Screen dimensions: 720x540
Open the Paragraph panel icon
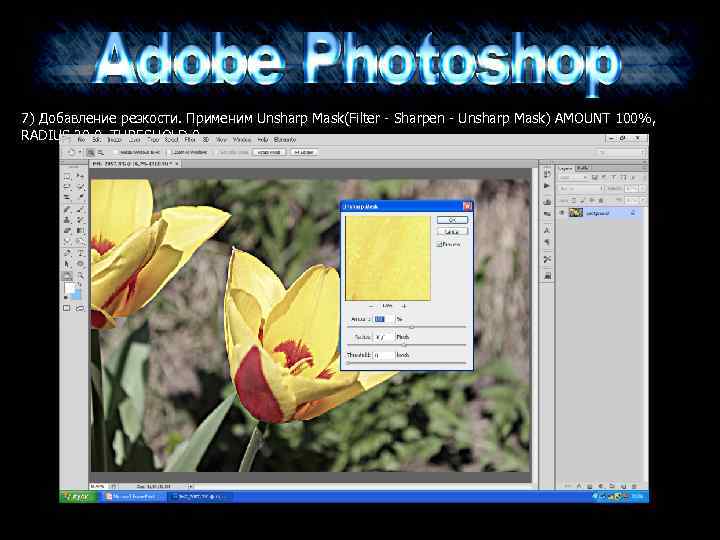[547, 242]
